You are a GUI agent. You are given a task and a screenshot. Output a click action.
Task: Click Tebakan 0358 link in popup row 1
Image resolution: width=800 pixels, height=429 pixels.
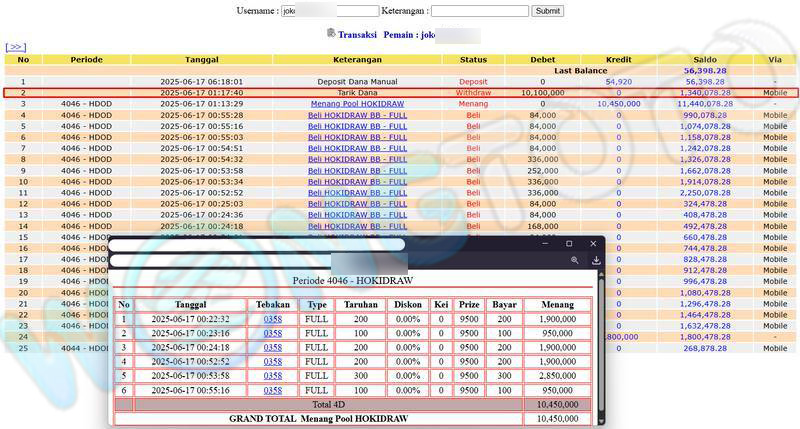click(272, 319)
